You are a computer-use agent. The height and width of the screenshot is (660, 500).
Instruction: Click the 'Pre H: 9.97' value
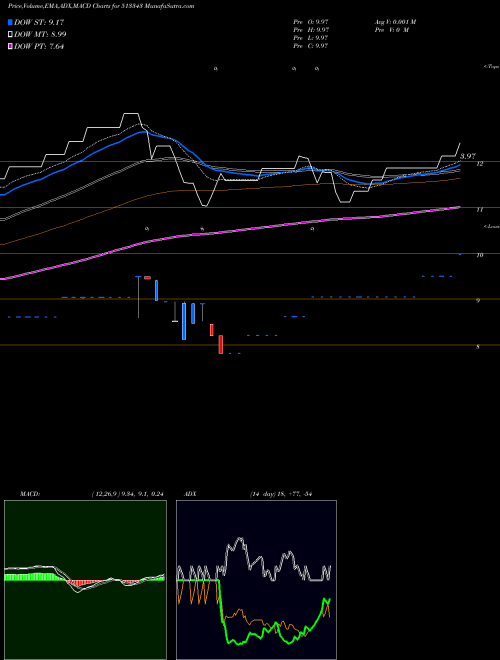[x=311, y=30]
